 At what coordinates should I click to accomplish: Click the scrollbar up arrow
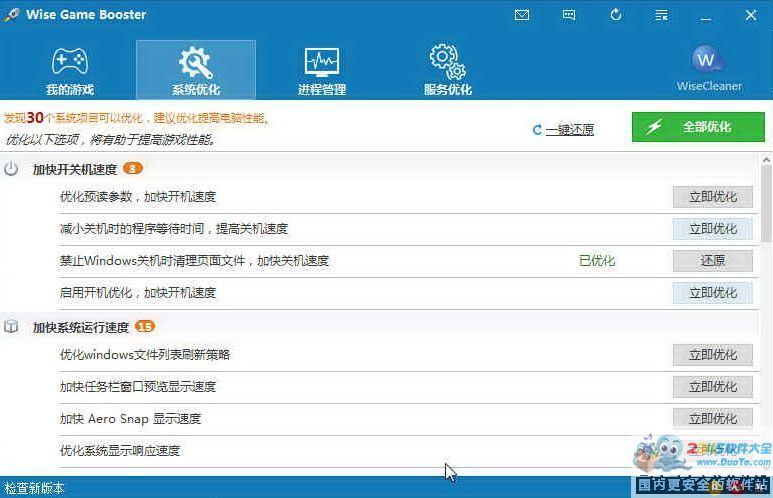[x=766, y=160]
